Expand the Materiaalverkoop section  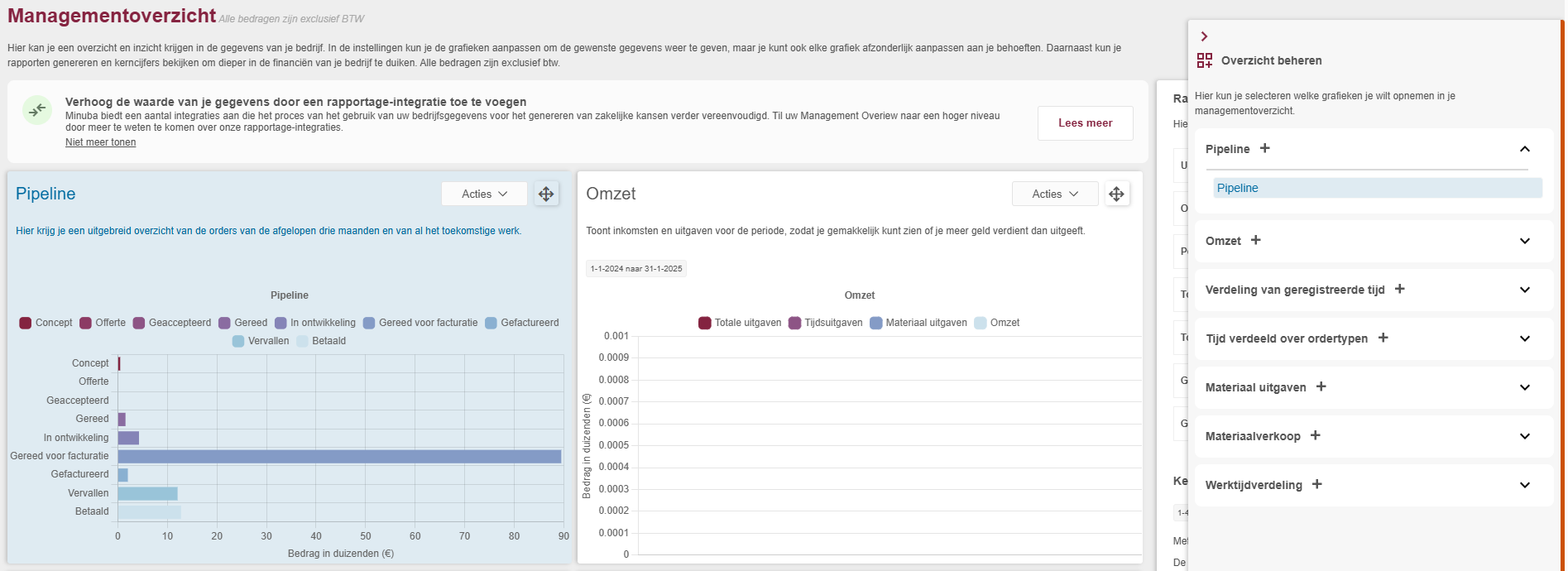click(1524, 436)
